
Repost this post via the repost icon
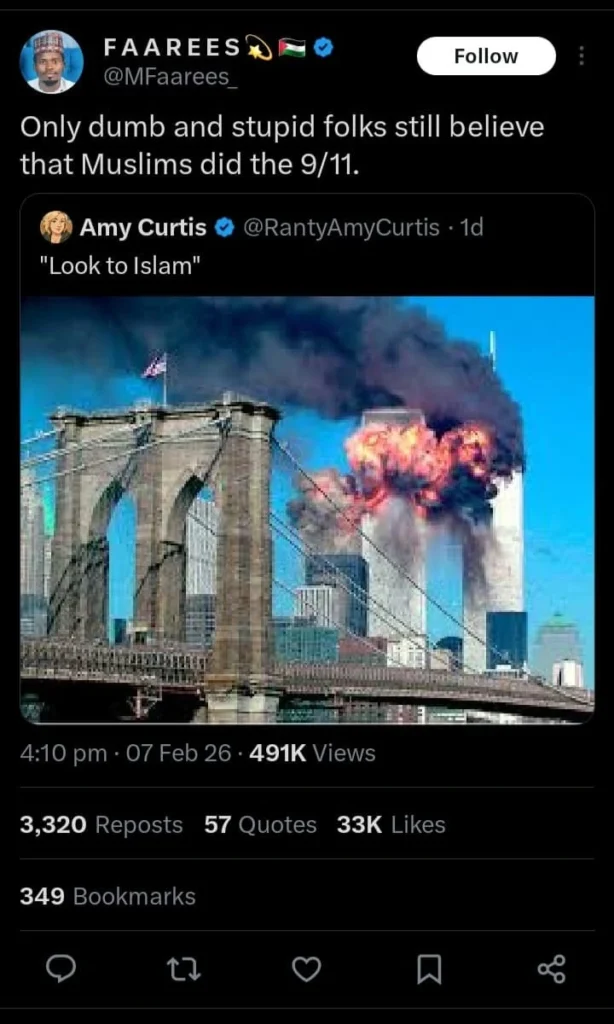pos(183,968)
